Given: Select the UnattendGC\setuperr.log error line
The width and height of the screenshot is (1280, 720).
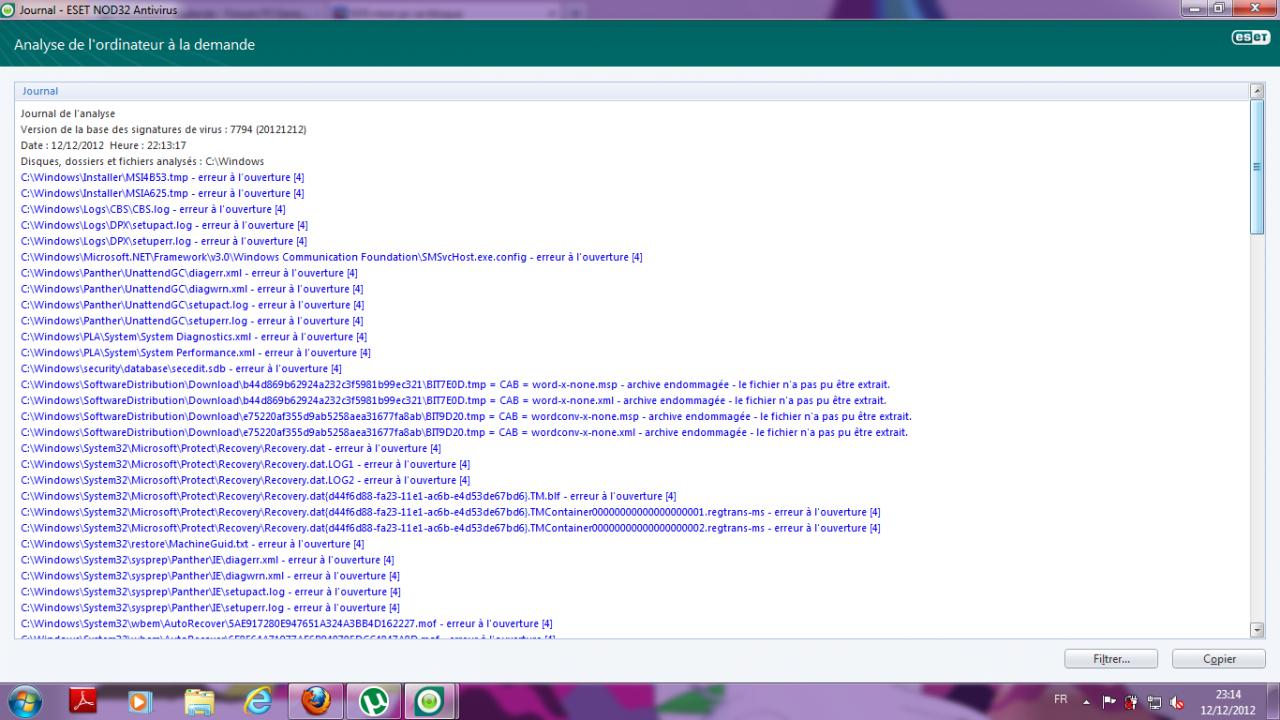Looking at the screenshot, I should coord(192,321).
